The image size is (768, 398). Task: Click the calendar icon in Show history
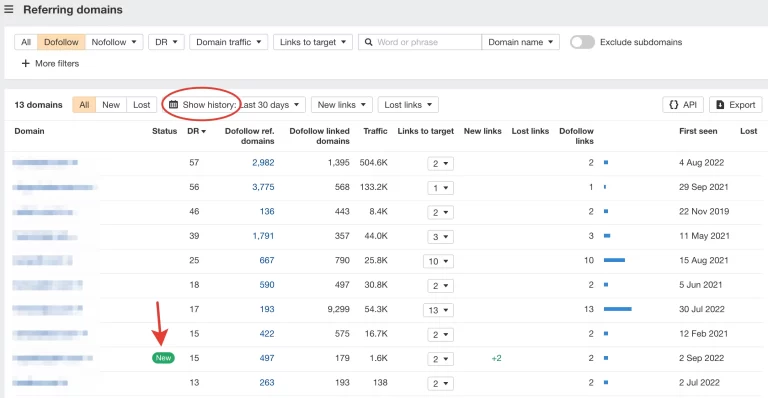tap(173, 104)
